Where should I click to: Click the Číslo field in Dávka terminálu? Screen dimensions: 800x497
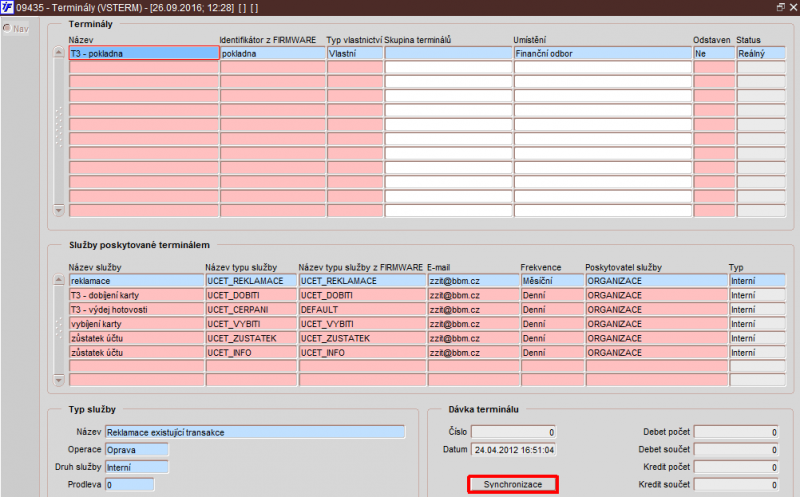(513, 432)
